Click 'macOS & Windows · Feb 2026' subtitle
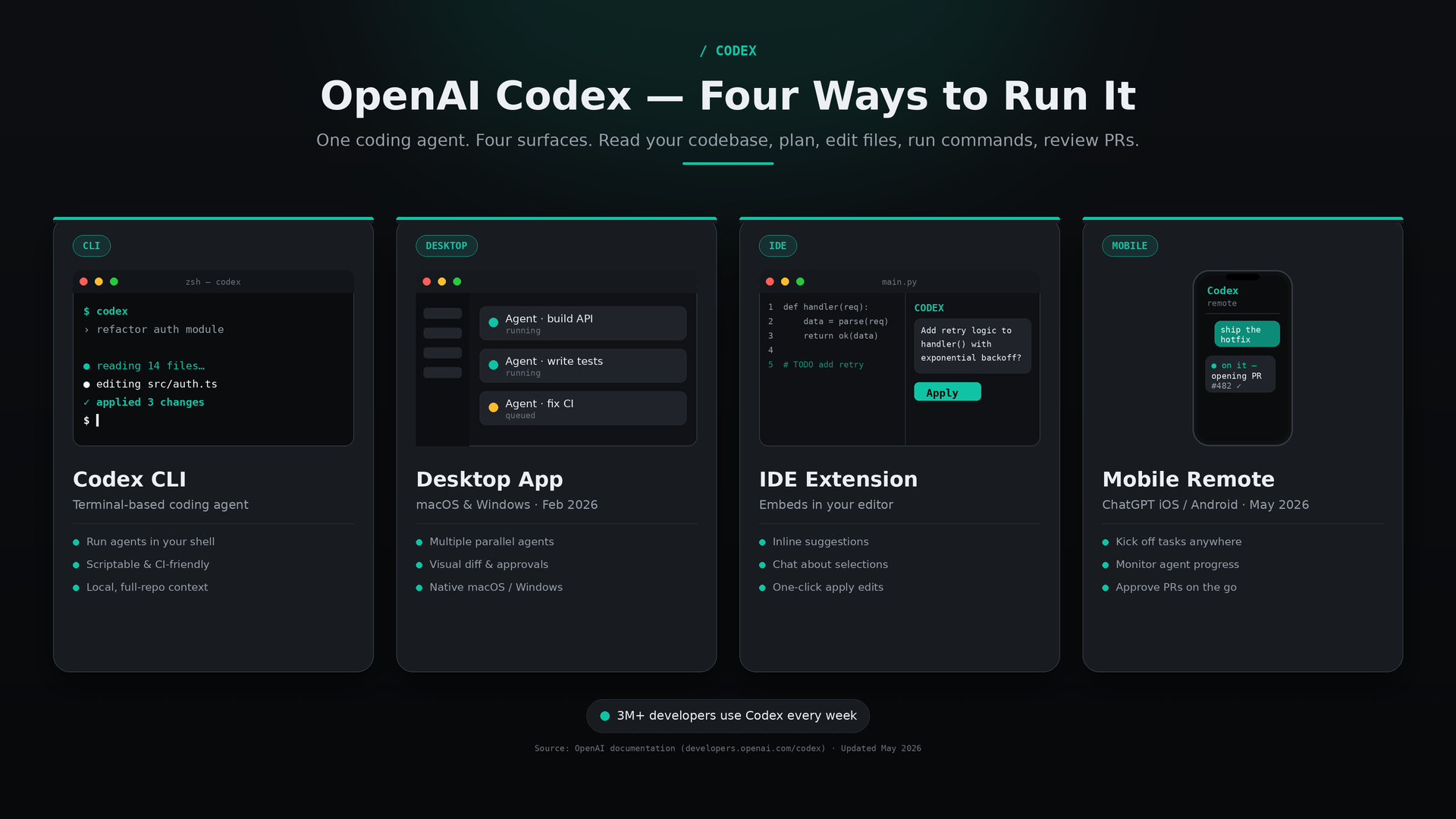Image resolution: width=1456 pixels, height=819 pixels. [x=507, y=504]
